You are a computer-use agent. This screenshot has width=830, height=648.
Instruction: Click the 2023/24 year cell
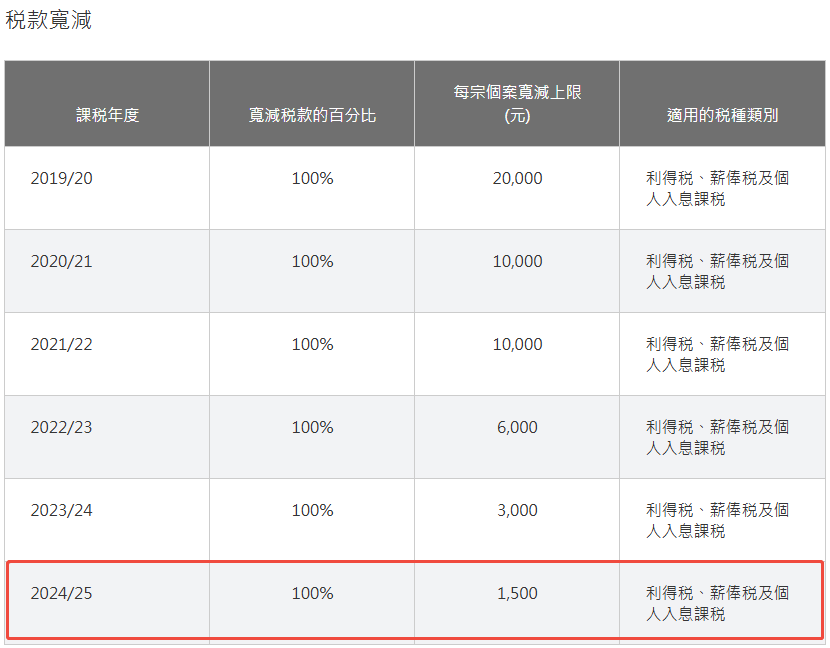point(61,510)
